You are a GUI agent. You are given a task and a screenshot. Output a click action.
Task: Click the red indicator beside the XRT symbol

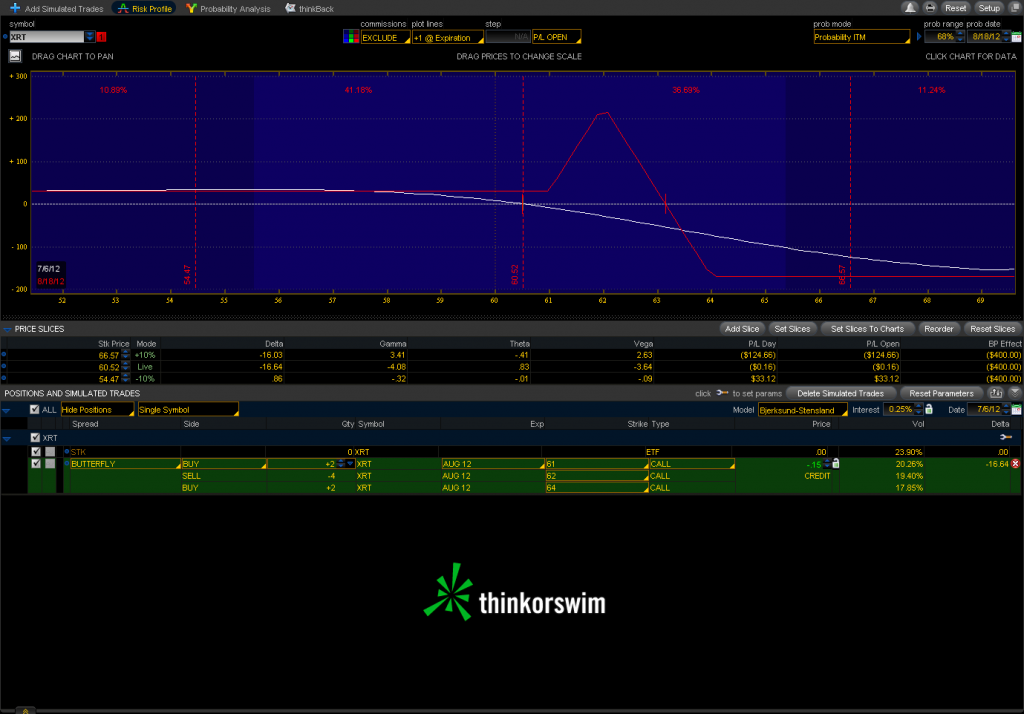click(x=101, y=37)
